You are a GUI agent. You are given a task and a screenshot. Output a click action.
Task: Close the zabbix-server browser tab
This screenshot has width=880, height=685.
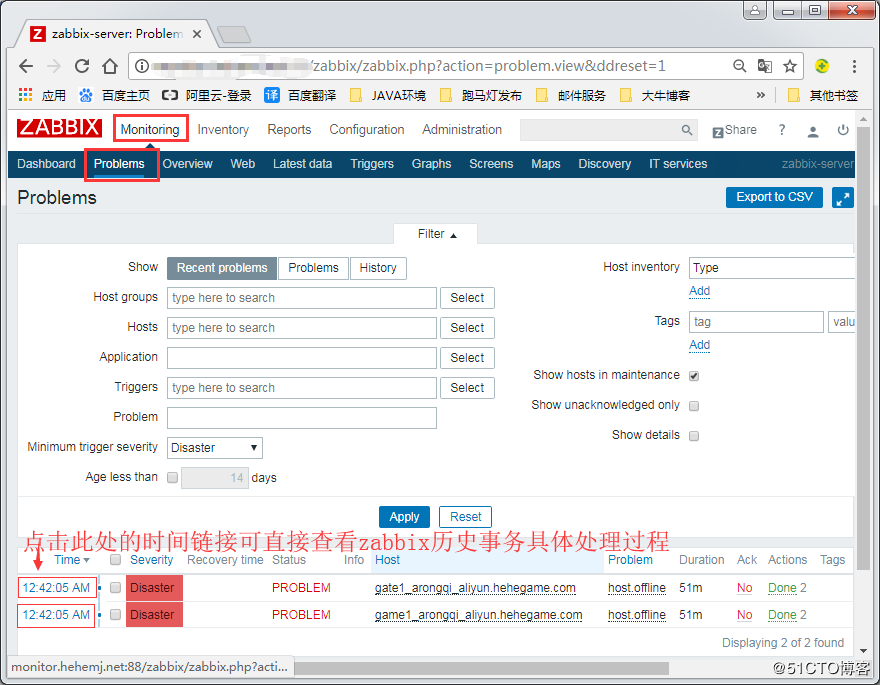197,34
